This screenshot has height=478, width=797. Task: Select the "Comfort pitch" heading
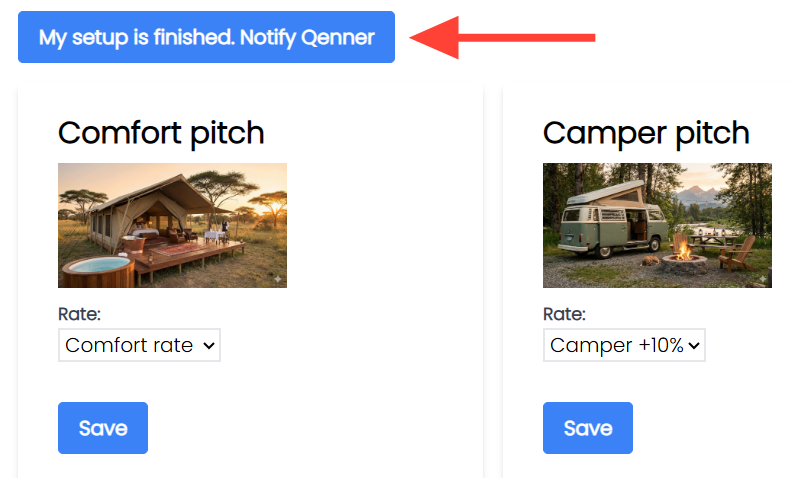[x=161, y=132]
